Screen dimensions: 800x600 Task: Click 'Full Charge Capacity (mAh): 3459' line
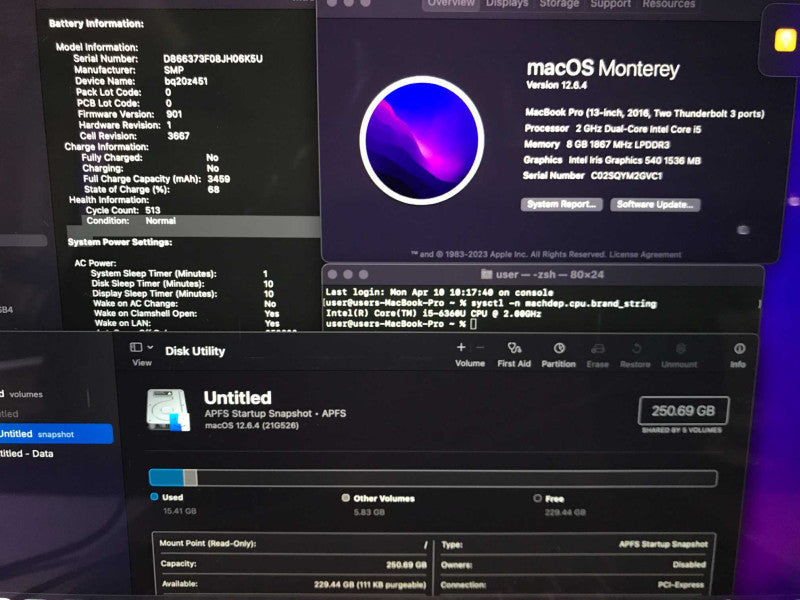point(156,179)
